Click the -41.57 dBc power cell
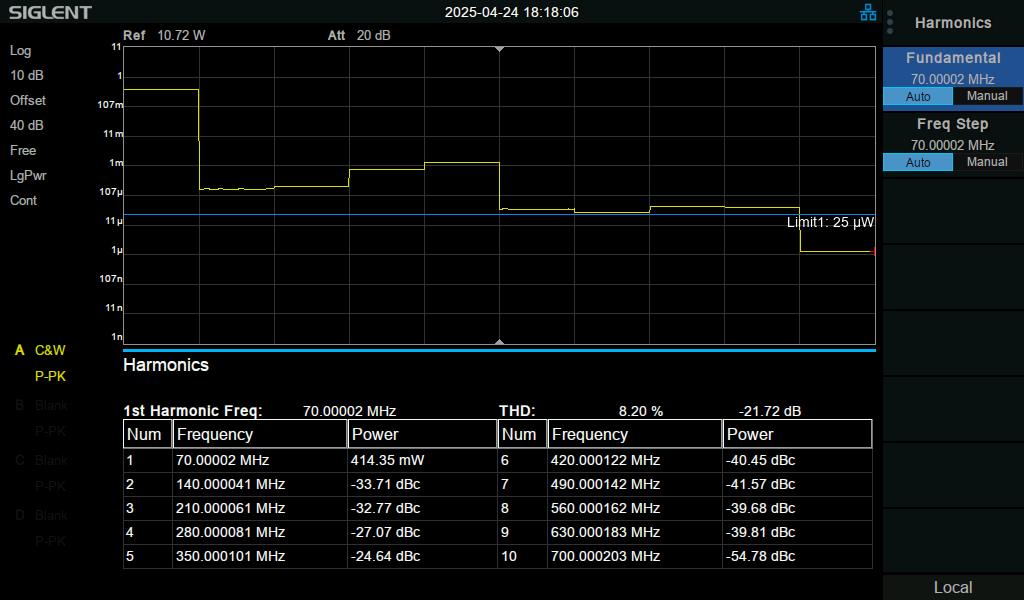Viewport: 1024px width, 600px height. click(x=797, y=484)
